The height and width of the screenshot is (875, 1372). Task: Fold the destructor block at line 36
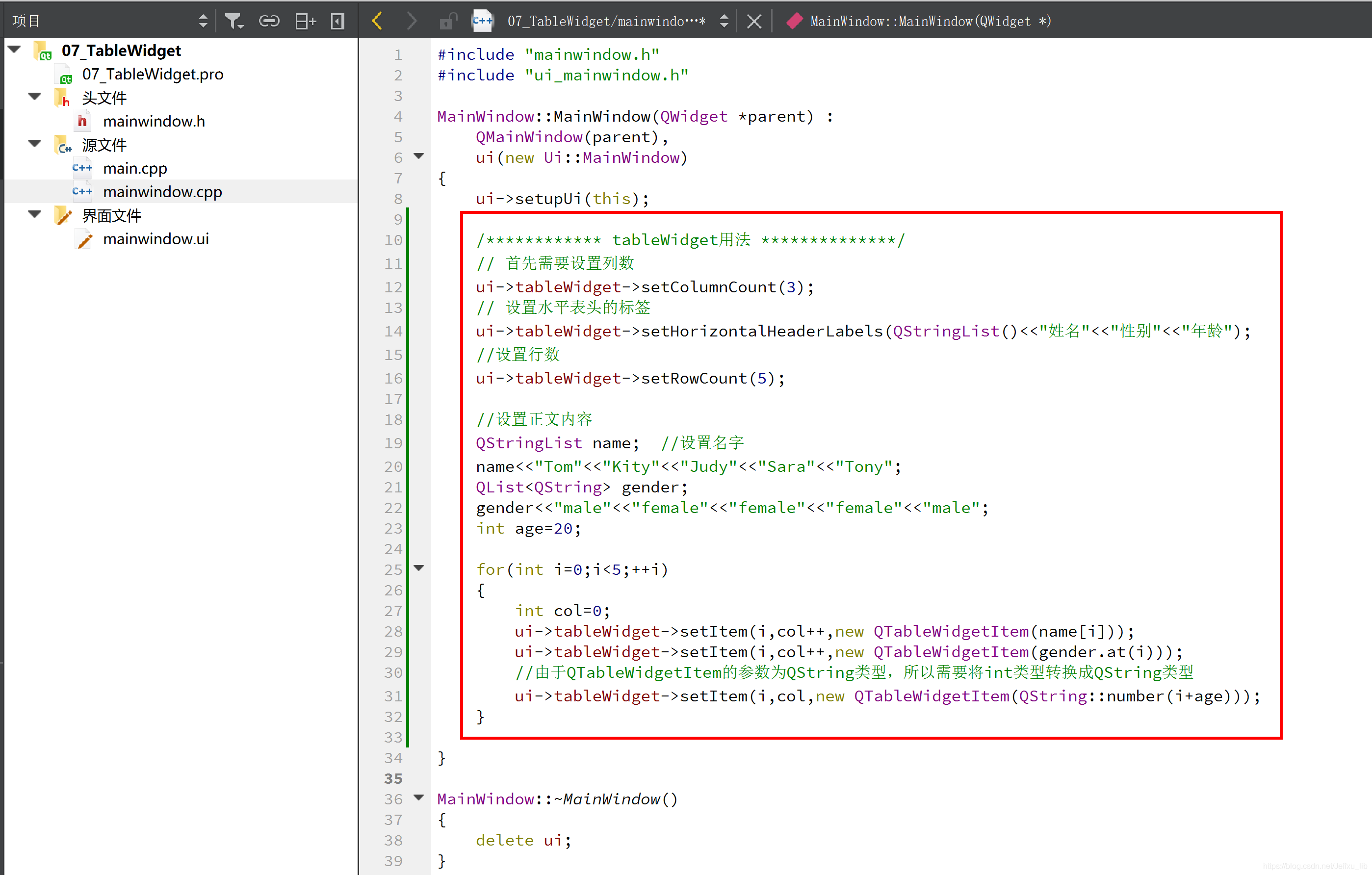[419, 798]
